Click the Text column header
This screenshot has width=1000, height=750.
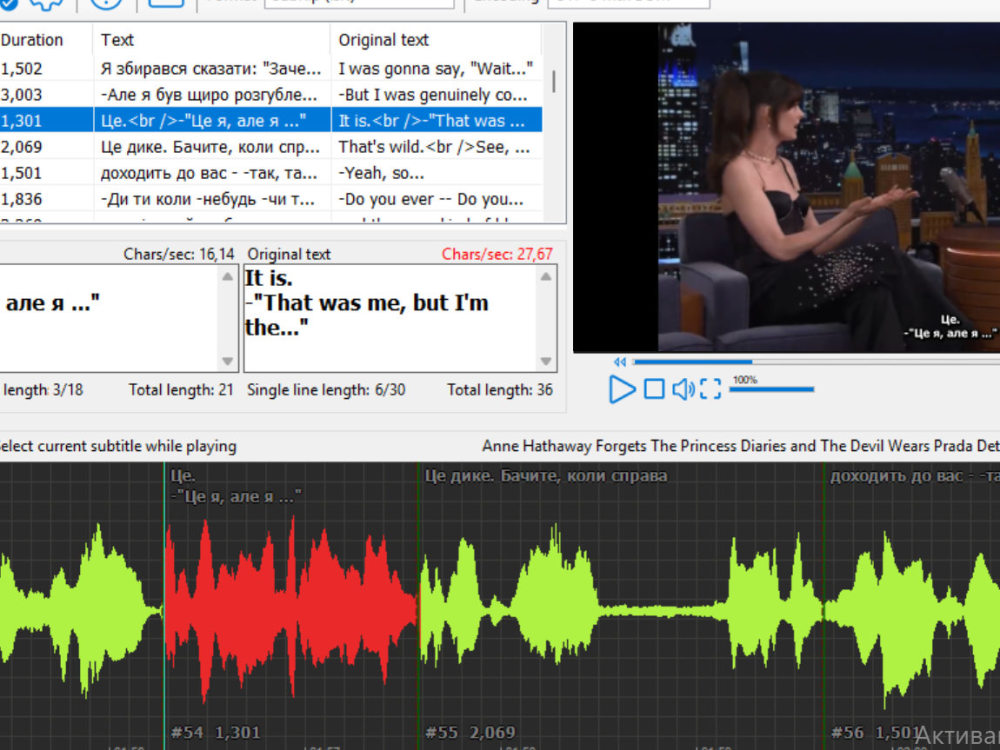212,40
